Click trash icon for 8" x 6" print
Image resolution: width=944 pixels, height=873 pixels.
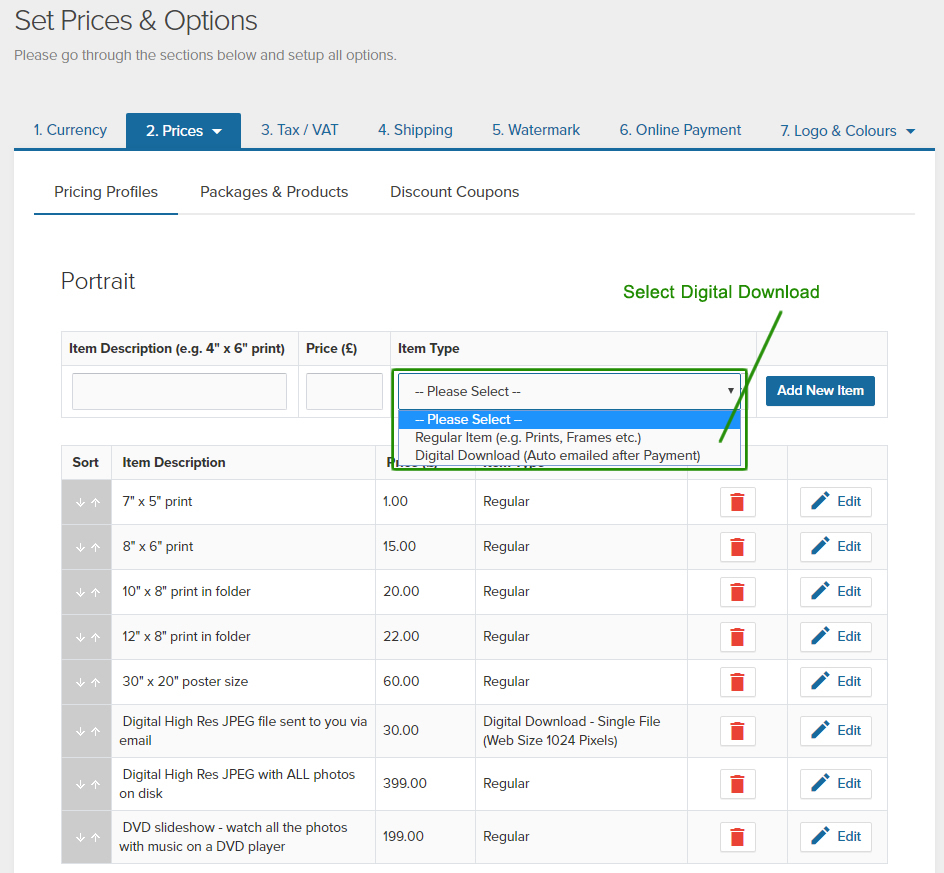tap(737, 547)
